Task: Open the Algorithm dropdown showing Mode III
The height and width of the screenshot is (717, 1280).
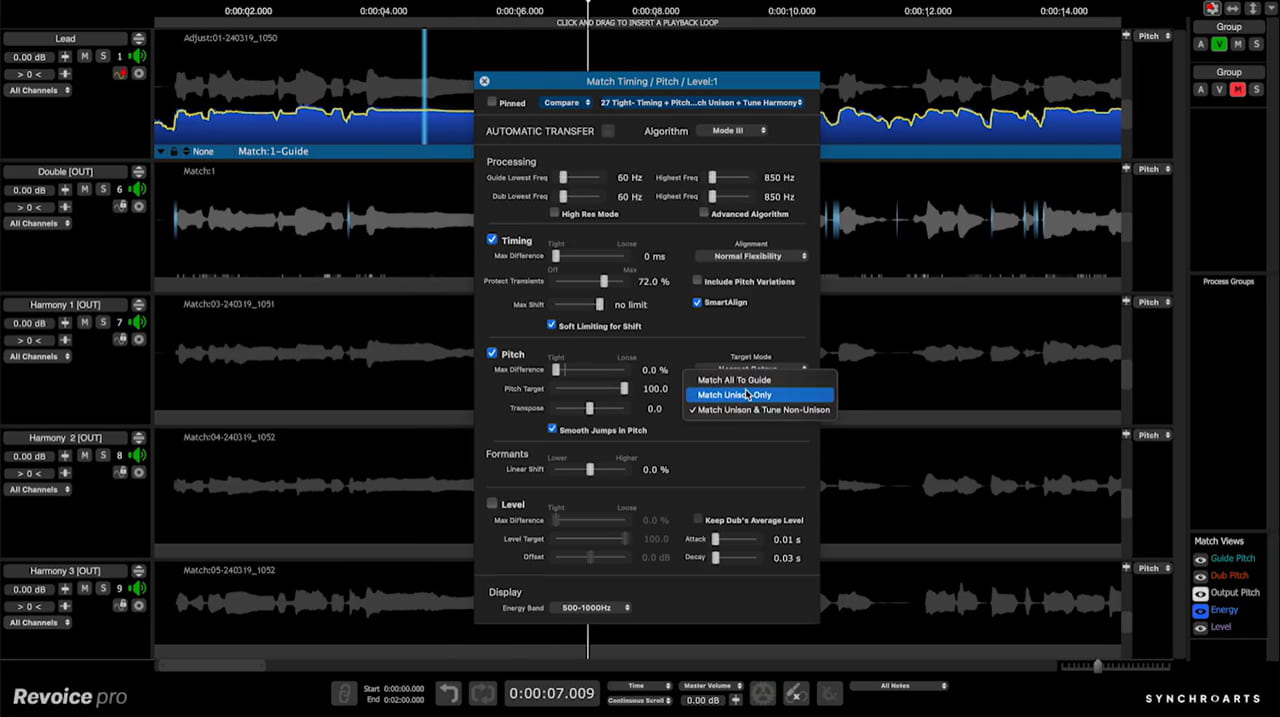Action: coord(733,130)
